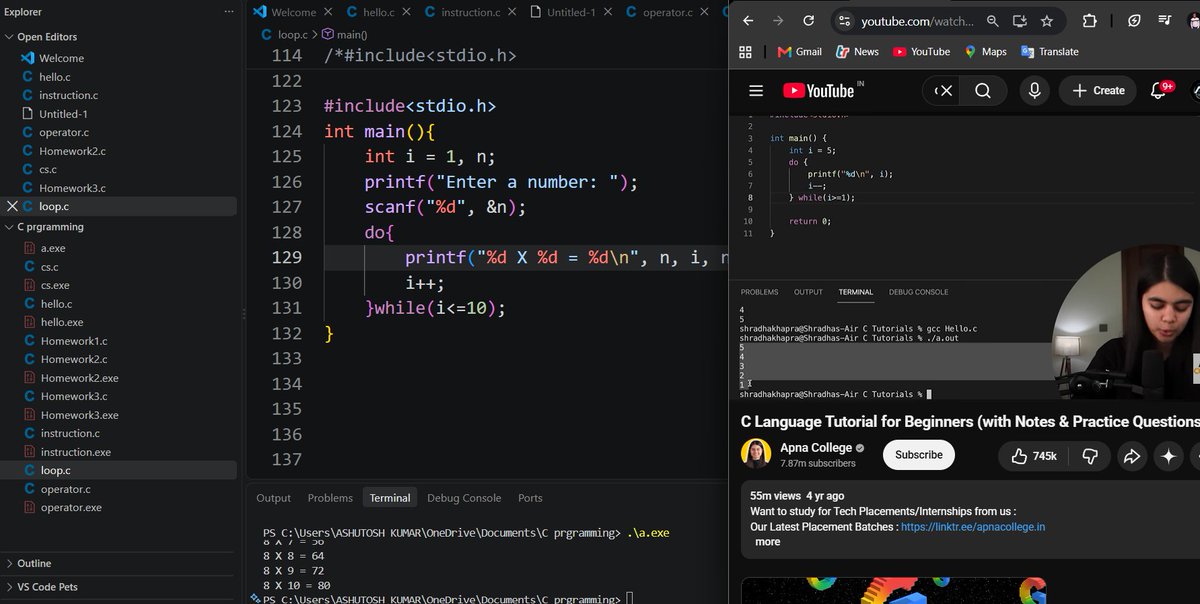
Task: Switch to the Ports panel tab
Action: (x=530, y=498)
